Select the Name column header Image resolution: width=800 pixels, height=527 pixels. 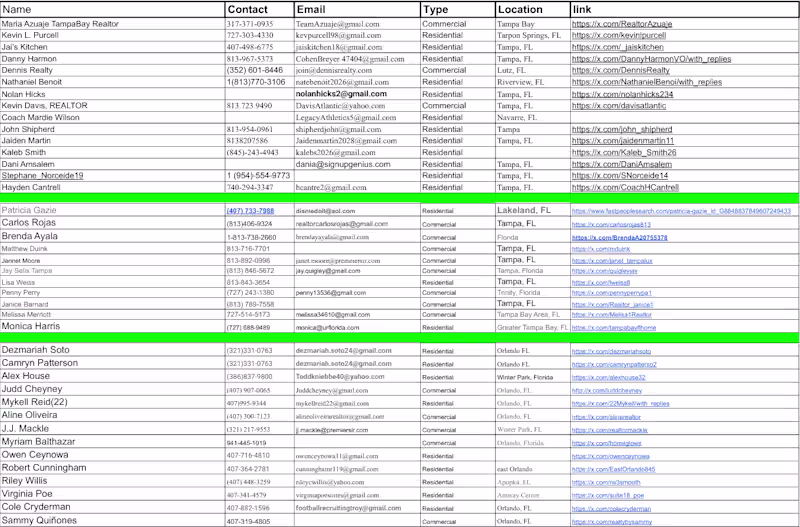click(x=112, y=9)
